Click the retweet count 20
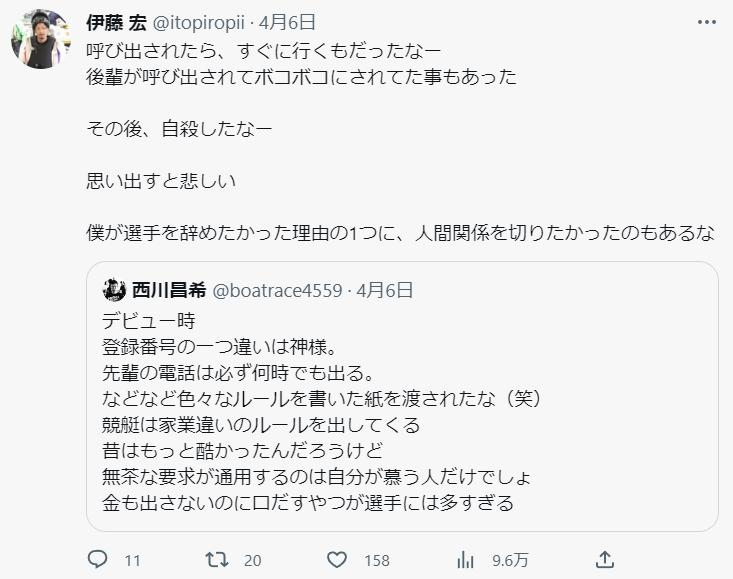This screenshot has width=733, height=579. [x=252, y=560]
